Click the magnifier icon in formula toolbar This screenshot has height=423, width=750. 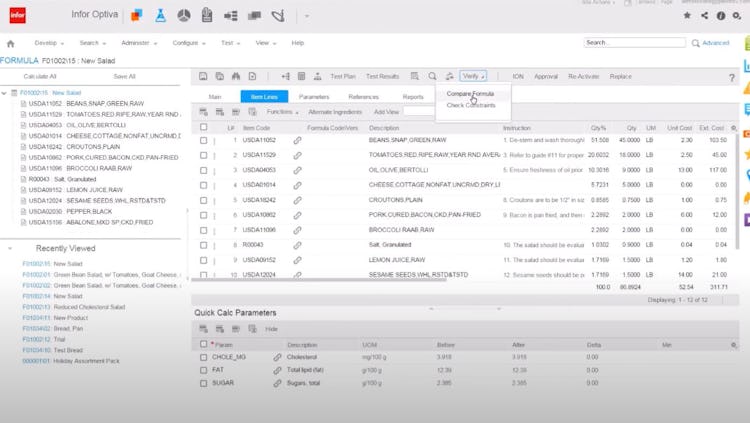(x=432, y=76)
